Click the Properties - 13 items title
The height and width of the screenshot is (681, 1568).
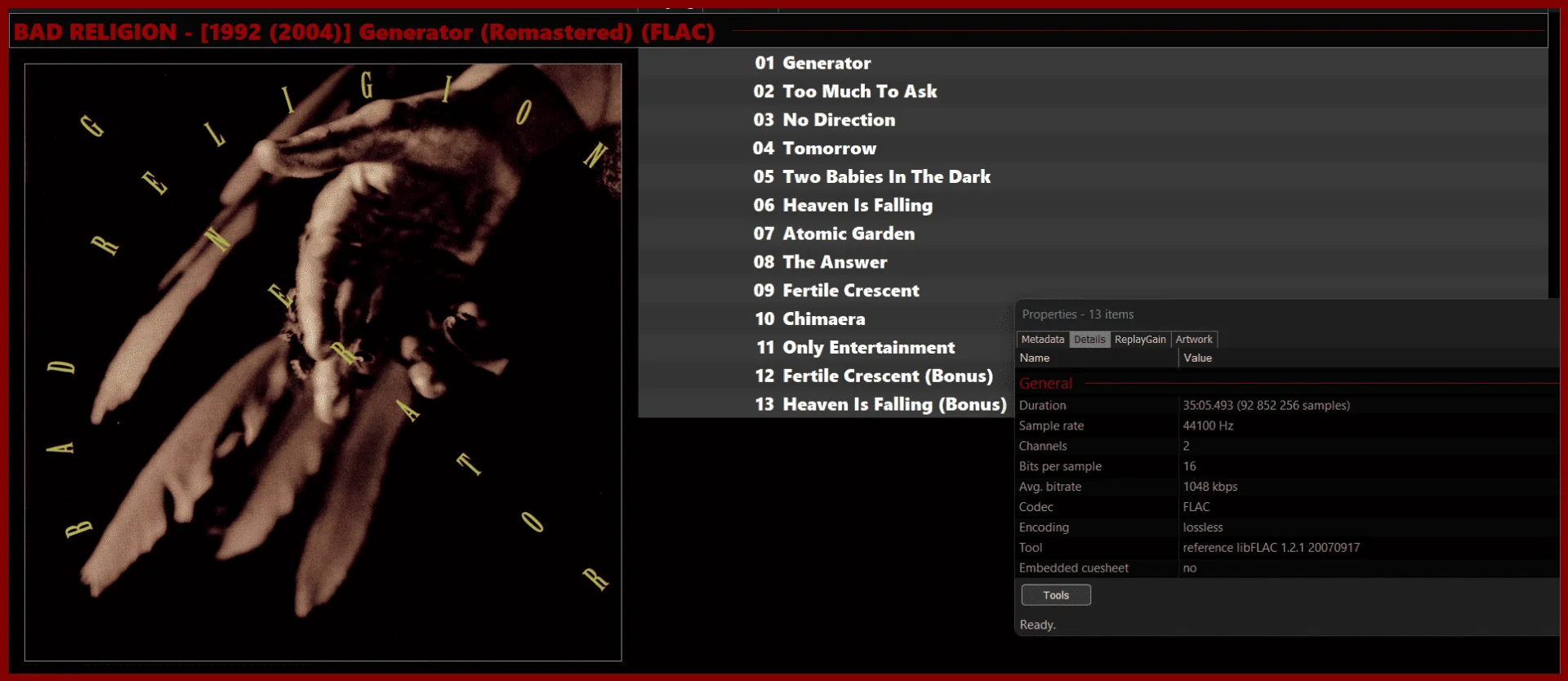(x=1078, y=314)
